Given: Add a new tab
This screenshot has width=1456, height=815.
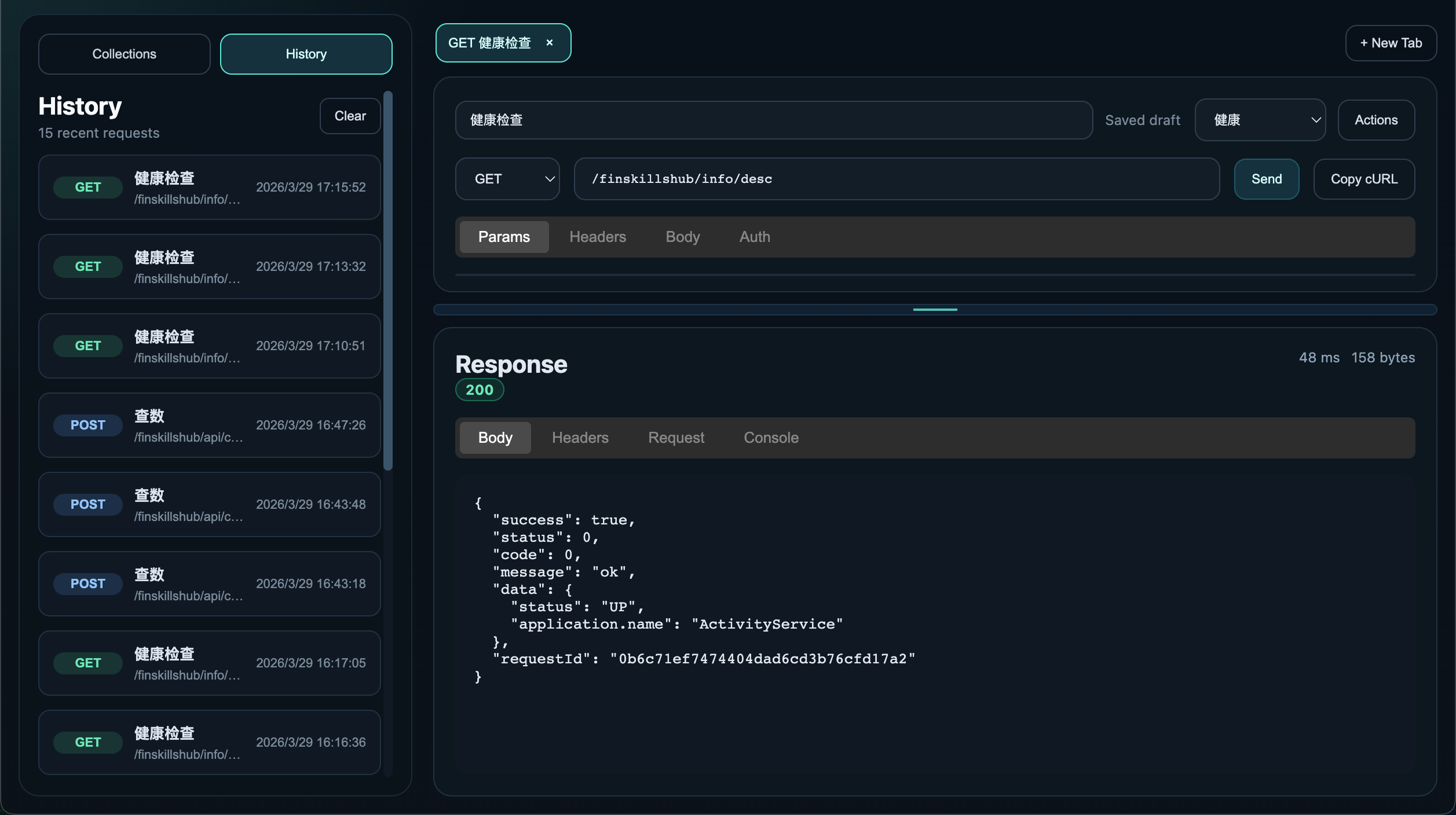Looking at the screenshot, I should [1391, 43].
